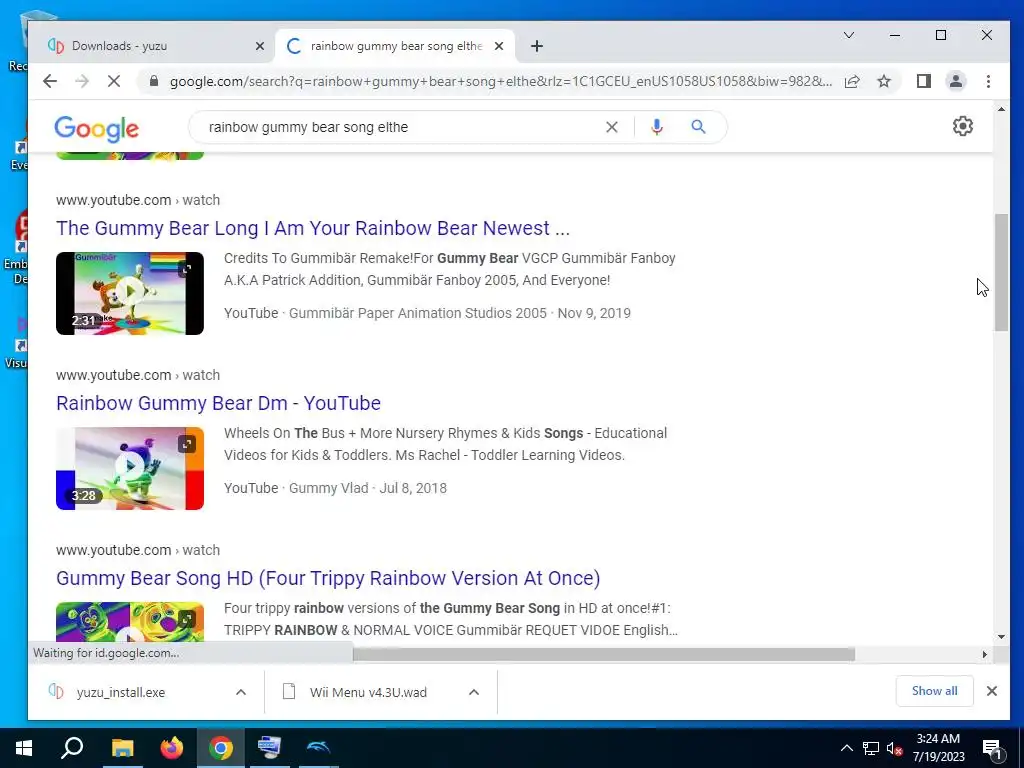Open the Dolphin emulator taskbar icon

click(x=319, y=748)
